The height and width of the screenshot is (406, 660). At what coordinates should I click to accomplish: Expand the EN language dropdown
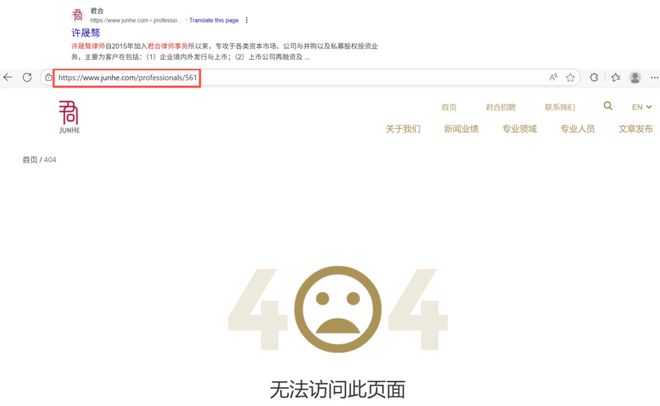pyautogui.click(x=641, y=107)
